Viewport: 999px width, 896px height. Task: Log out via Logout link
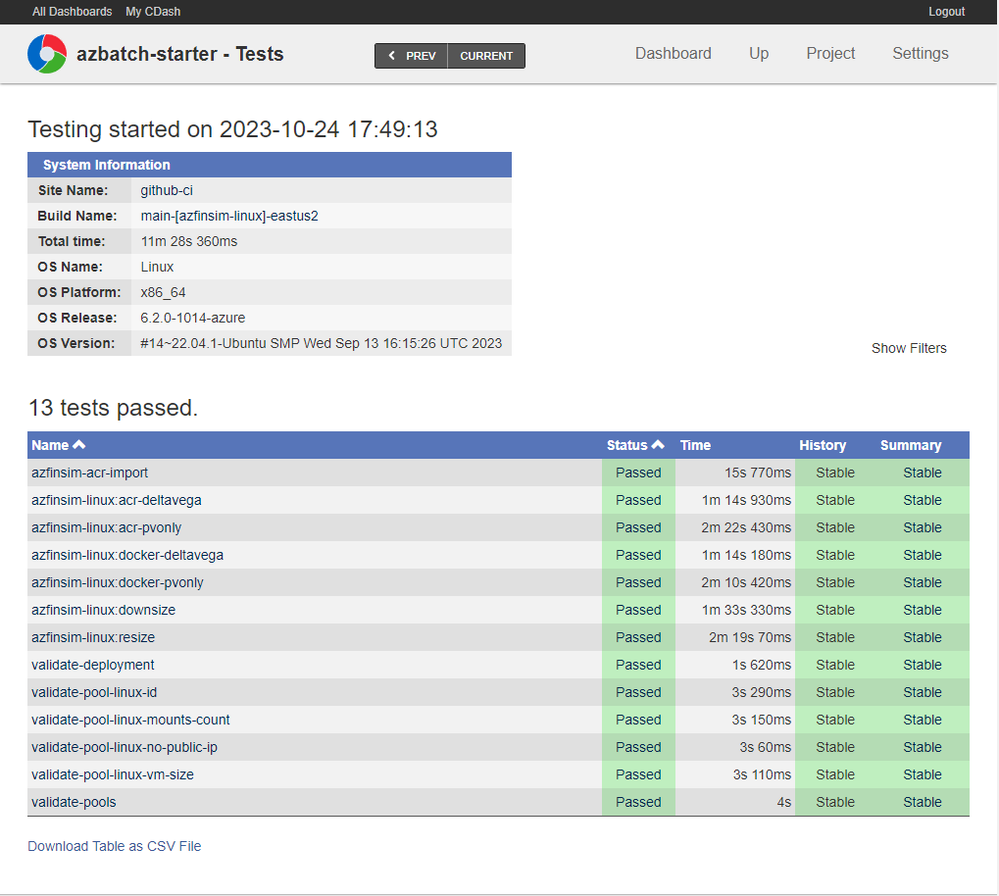[946, 11]
